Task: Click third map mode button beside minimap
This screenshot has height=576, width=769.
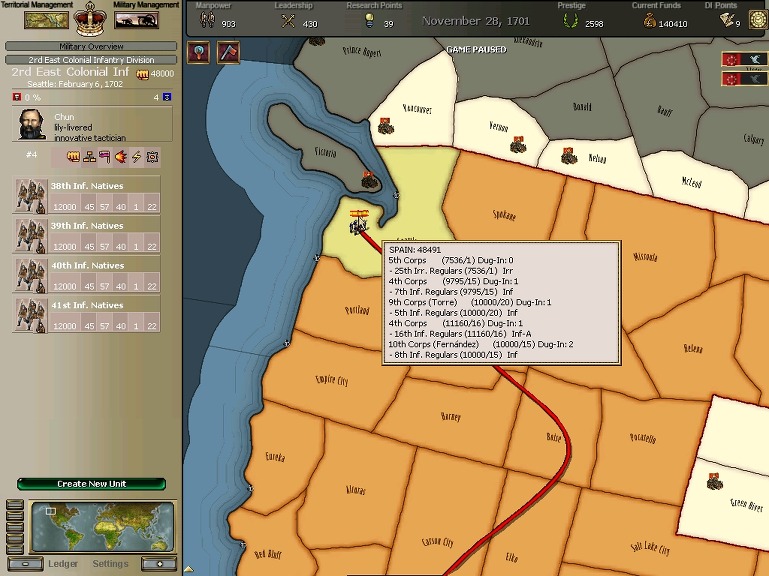Action: (15, 527)
